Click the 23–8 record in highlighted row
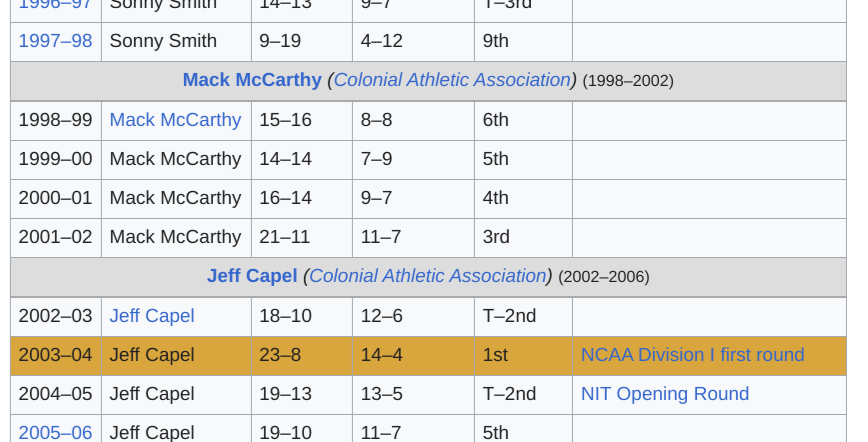868x442 pixels. (x=280, y=355)
